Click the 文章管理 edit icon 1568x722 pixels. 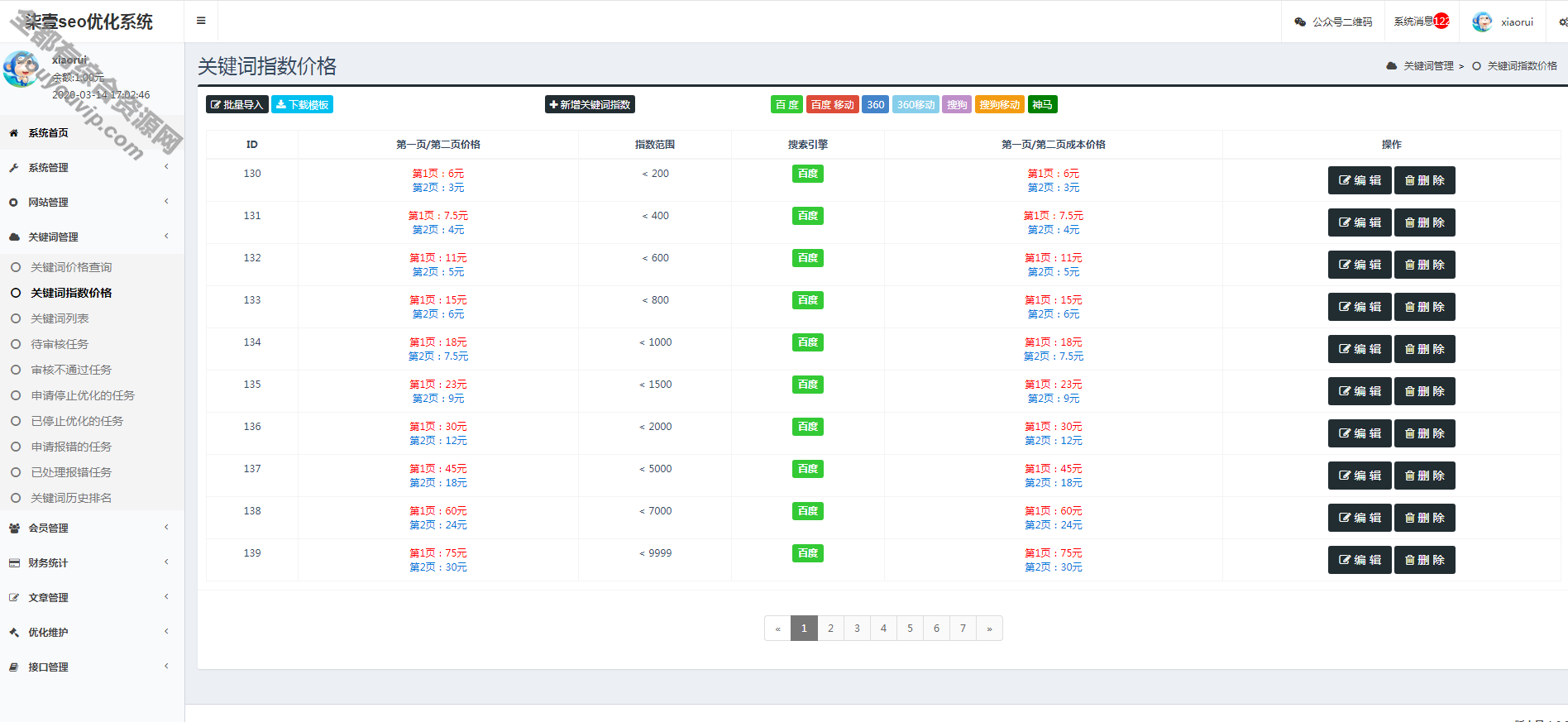(x=14, y=598)
